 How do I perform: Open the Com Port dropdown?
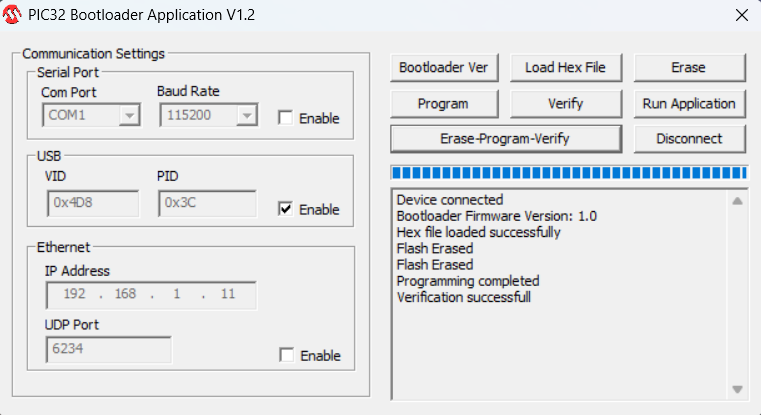(128, 116)
